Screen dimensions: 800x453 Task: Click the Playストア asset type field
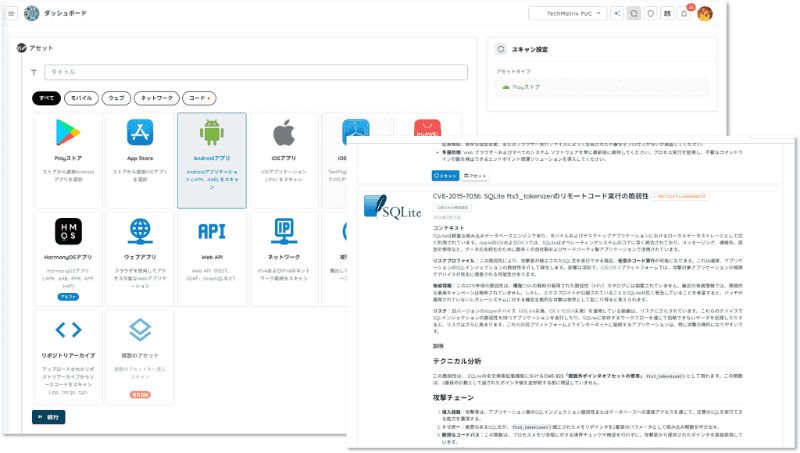click(x=602, y=87)
